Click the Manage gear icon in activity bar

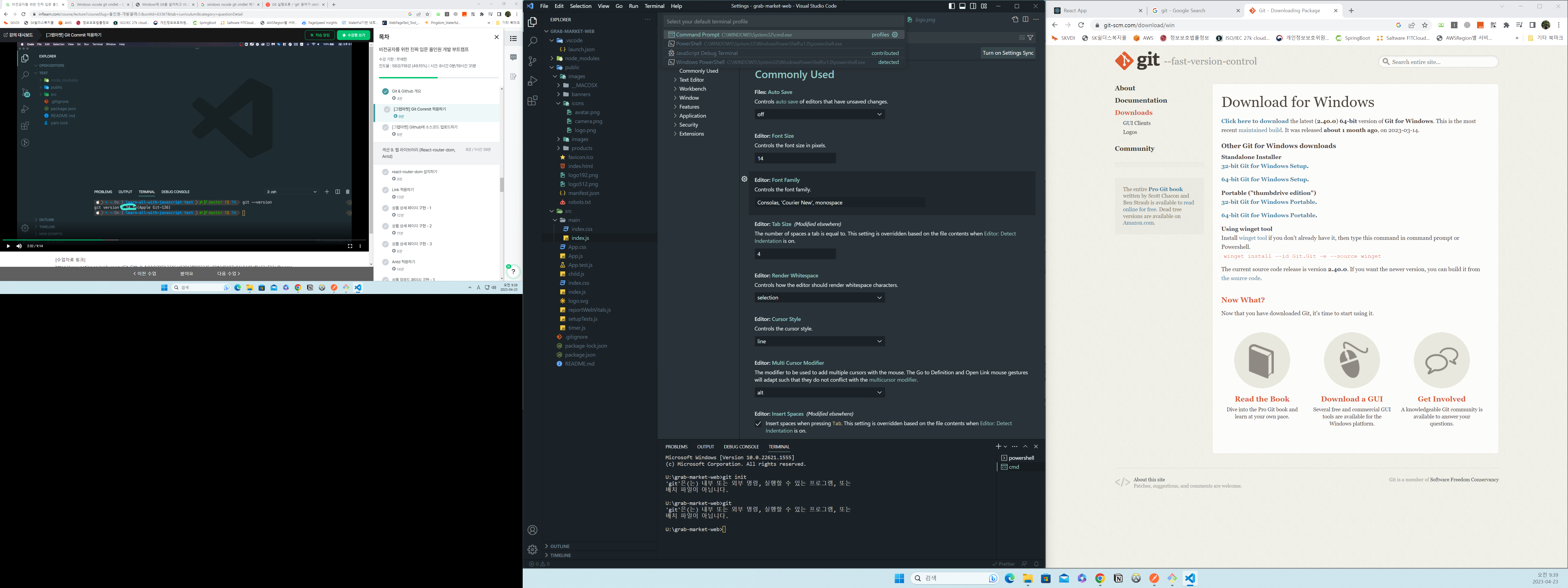click(533, 550)
